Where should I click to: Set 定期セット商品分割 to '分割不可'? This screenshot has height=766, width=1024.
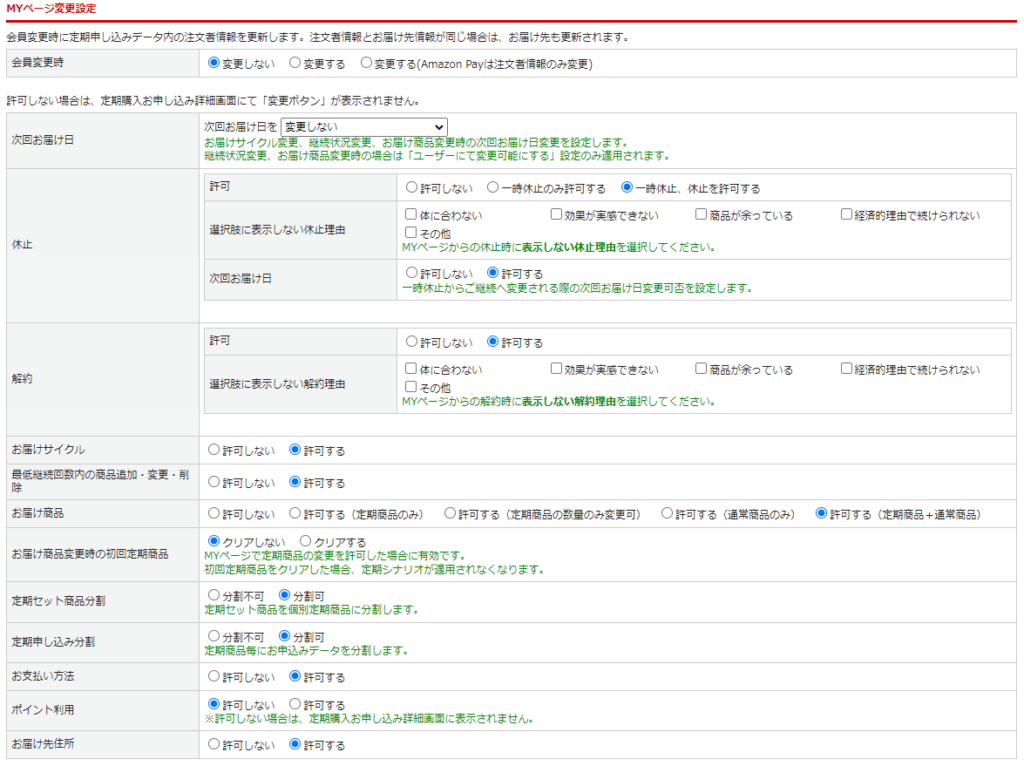click(x=214, y=595)
